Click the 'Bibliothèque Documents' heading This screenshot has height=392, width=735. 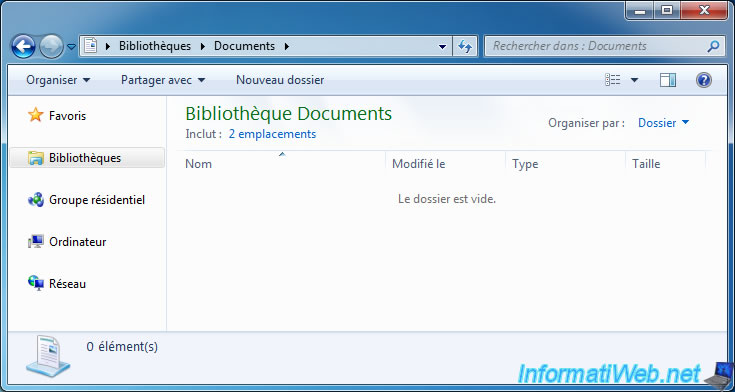tap(289, 113)
